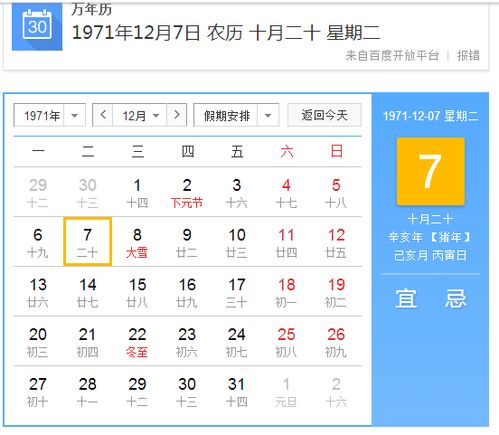Open the 12月 month dropdown
Viewport: 499px width, 435px height.
[x=140, y=115]
